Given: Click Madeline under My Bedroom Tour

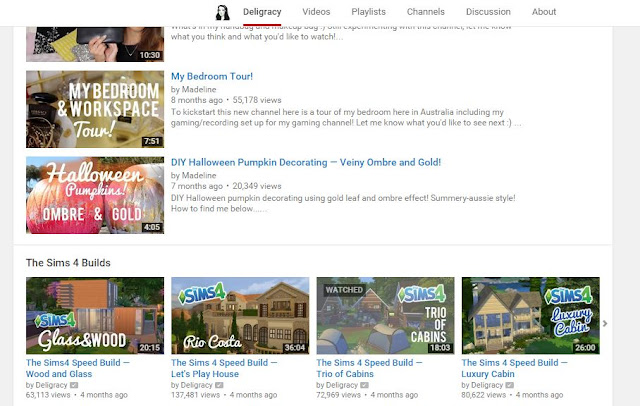Looking at the screenshot, I should coord(199,89).
